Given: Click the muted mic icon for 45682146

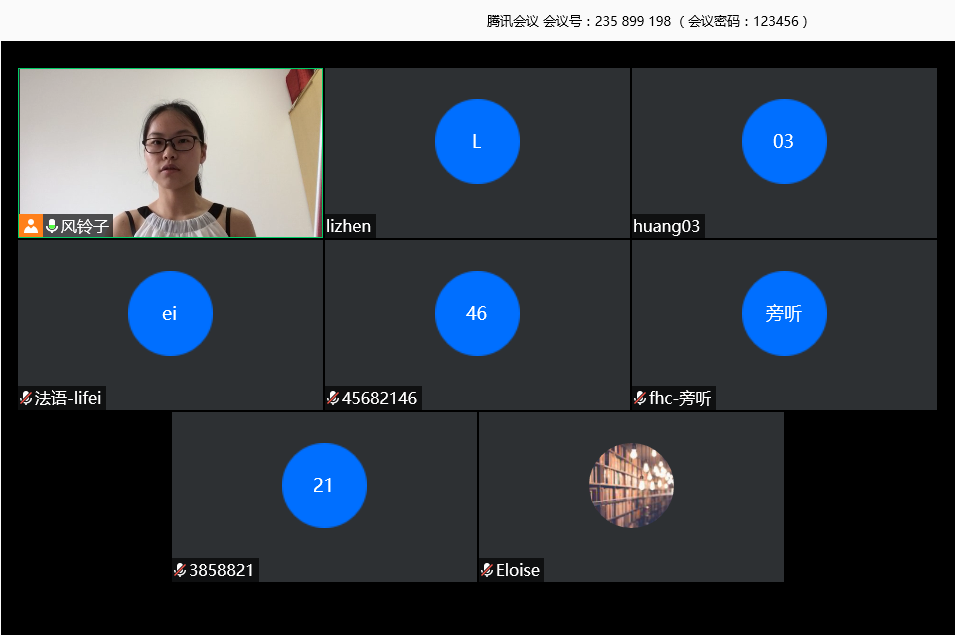Looking at the screenshot, I should pyautogui.click(x=333, y=398).
